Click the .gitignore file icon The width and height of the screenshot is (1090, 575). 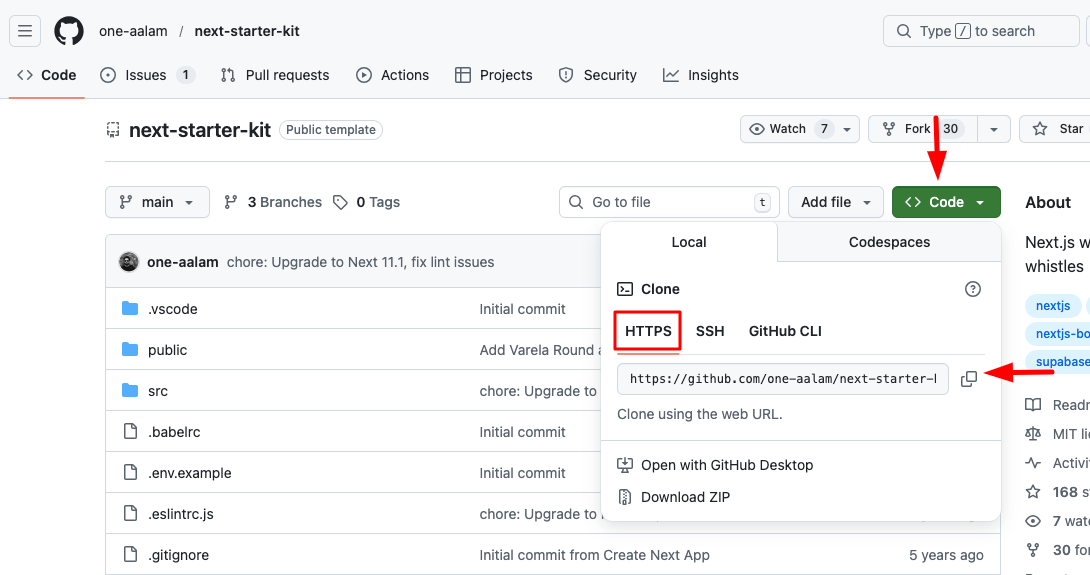[130, 555]
